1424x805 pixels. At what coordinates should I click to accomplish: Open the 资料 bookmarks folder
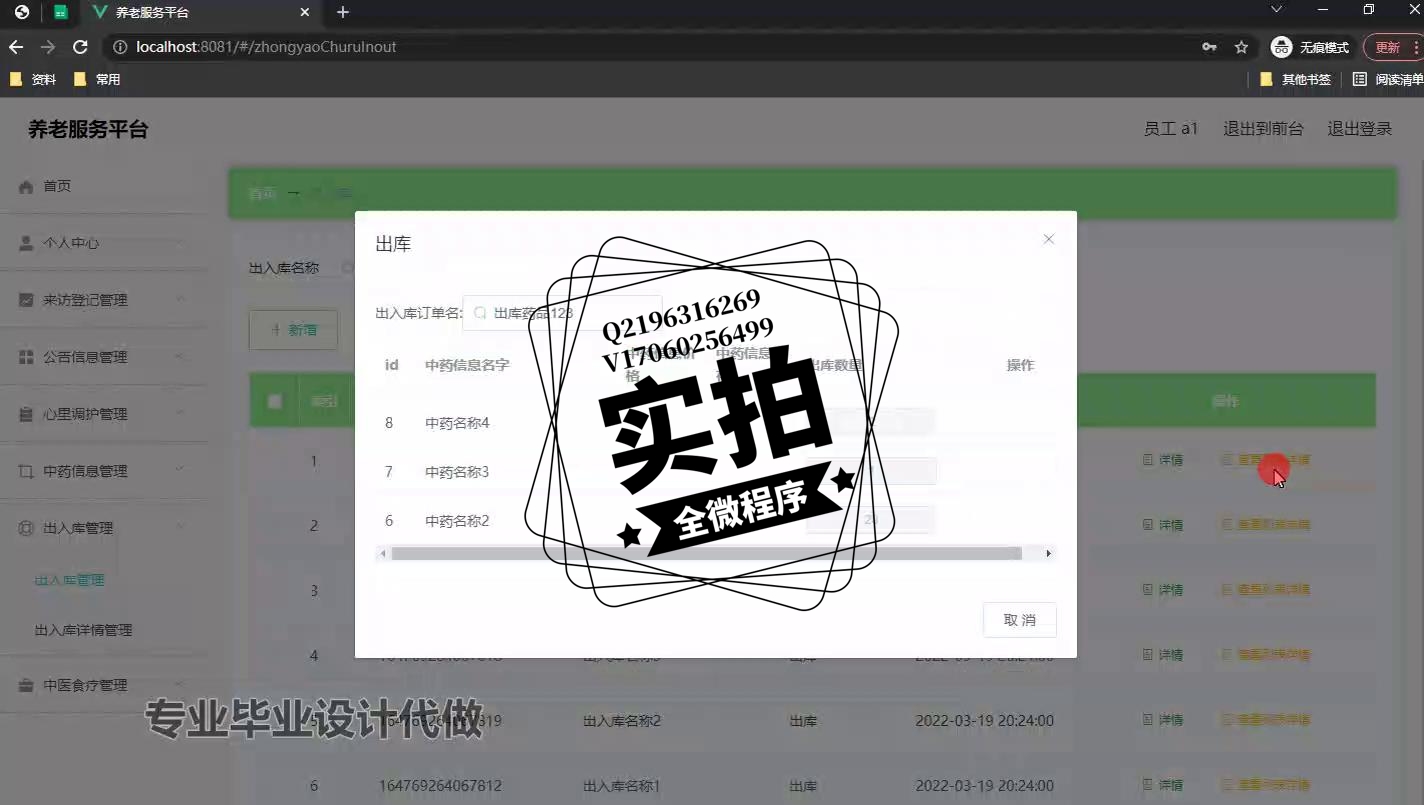tap(33, 79)
